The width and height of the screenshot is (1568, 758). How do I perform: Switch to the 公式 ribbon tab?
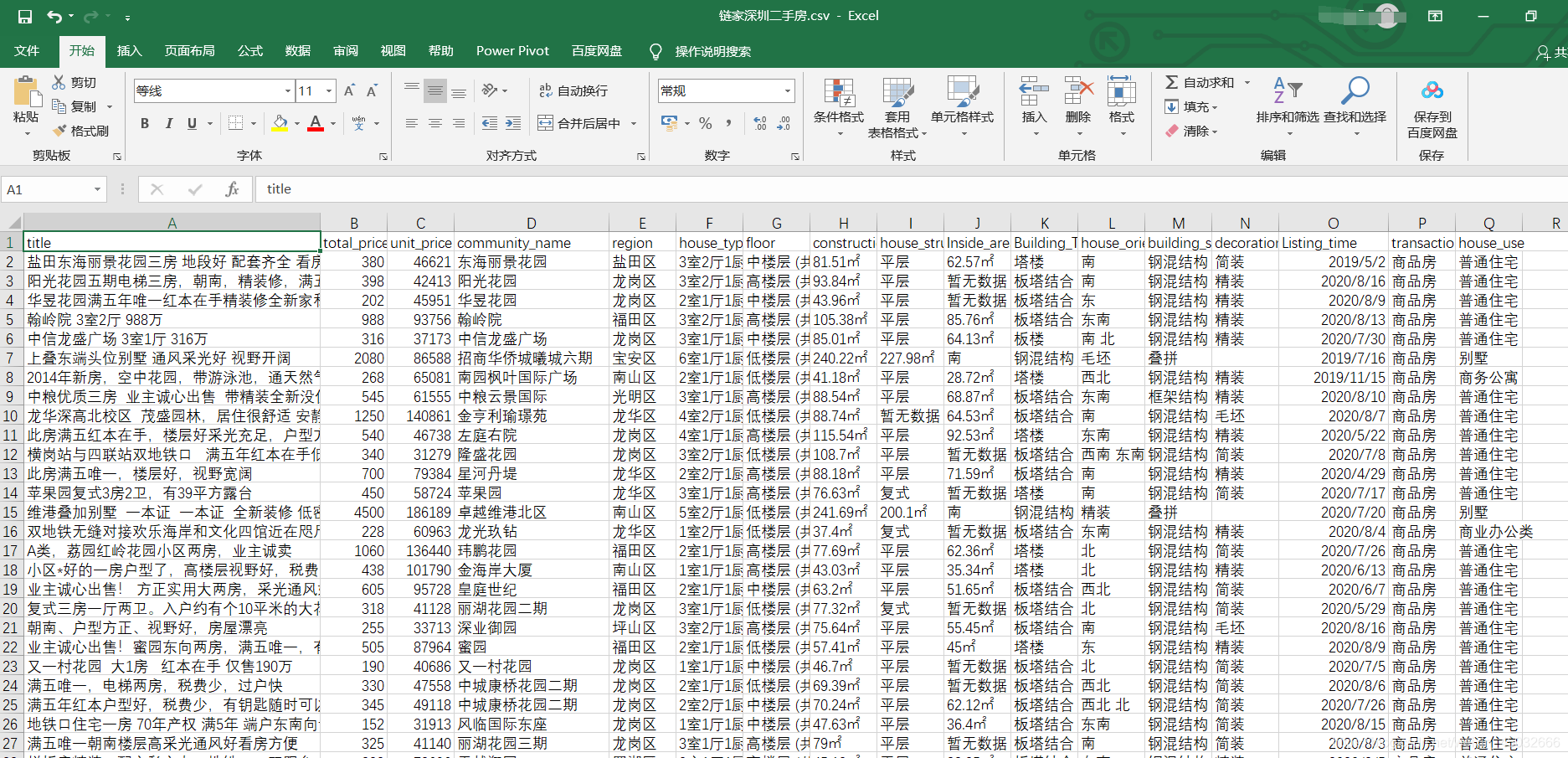(x=249, y=51)
